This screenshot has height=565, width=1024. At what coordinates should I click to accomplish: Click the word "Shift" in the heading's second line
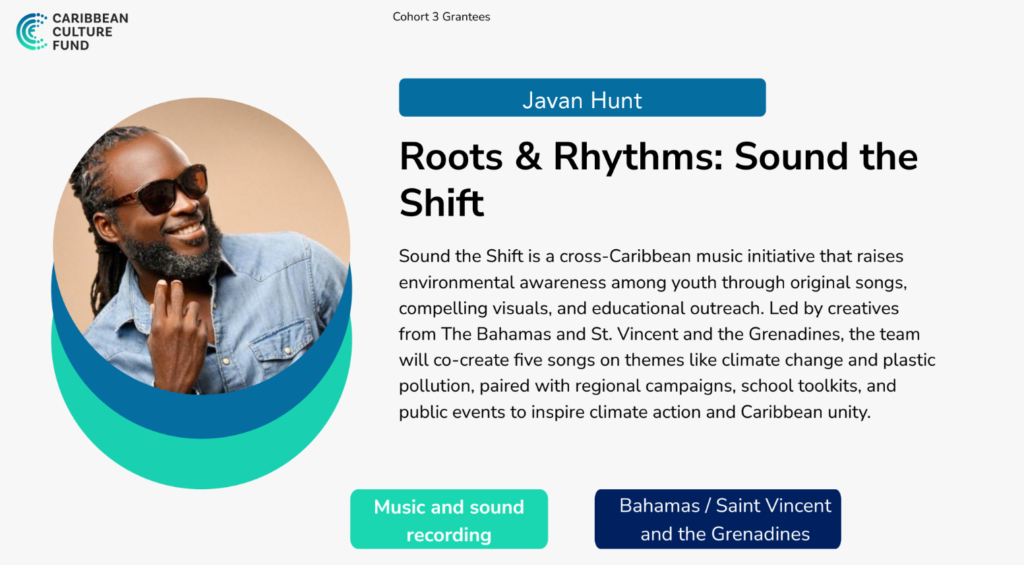tap(441, 203)
